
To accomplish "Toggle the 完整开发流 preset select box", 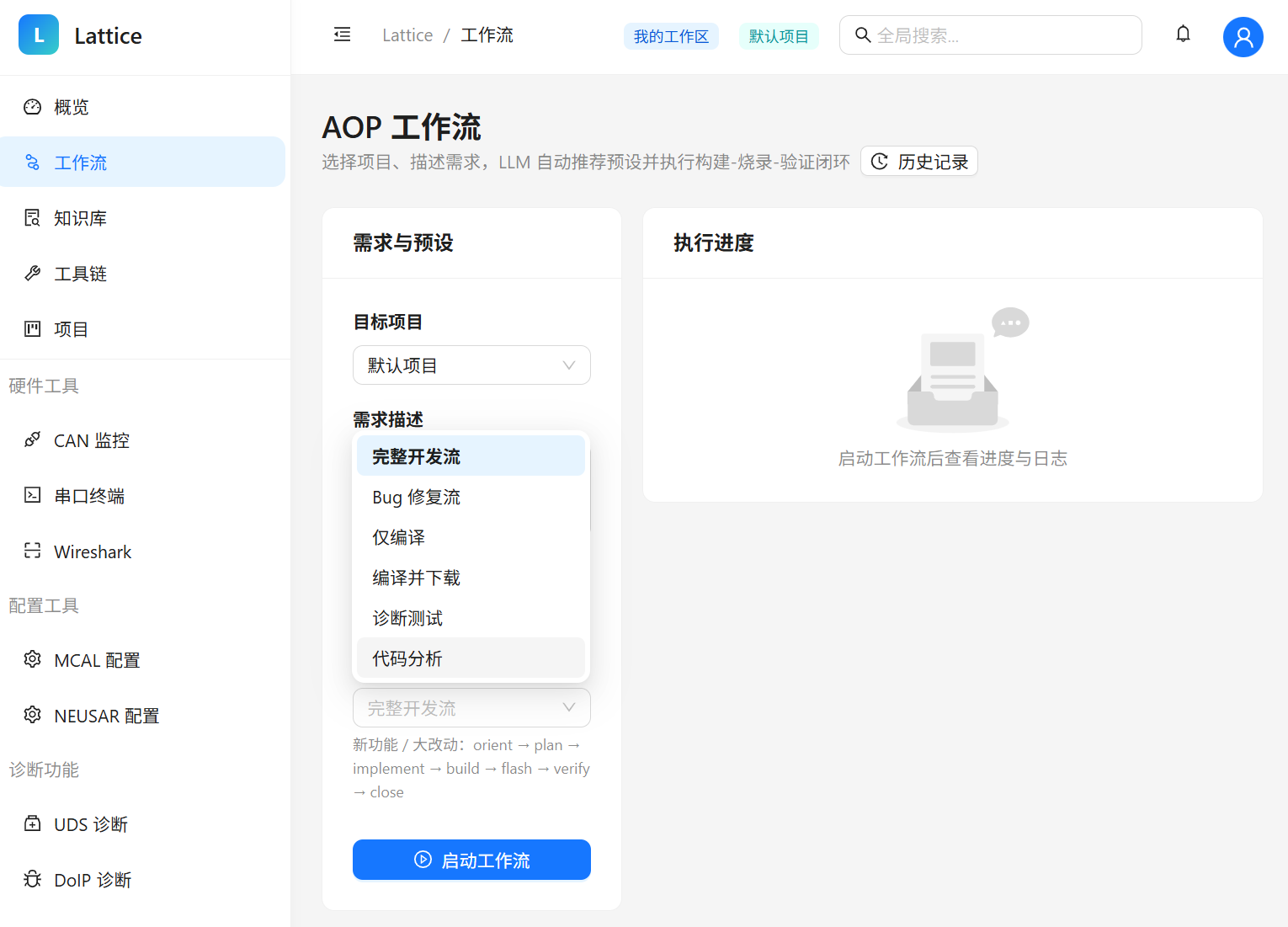I will [471, 708].
